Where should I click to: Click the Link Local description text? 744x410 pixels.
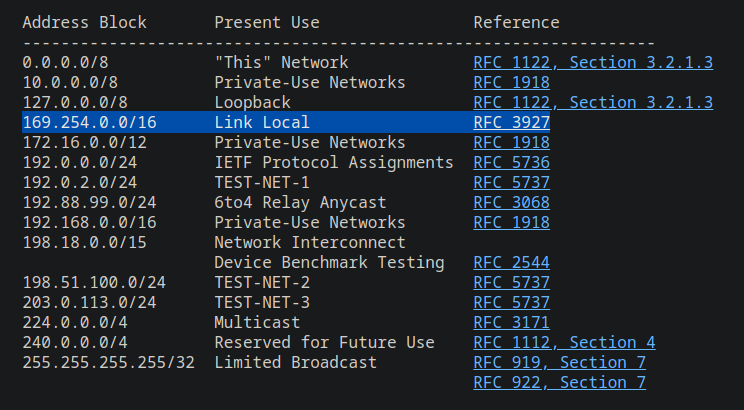(x=262, y=122)
